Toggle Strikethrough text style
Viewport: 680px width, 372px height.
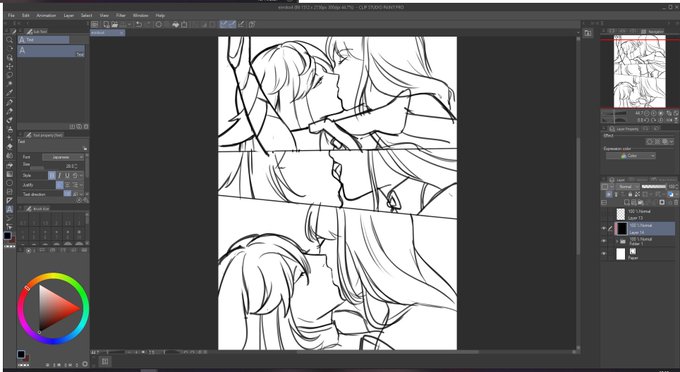(x=75, y=176)
